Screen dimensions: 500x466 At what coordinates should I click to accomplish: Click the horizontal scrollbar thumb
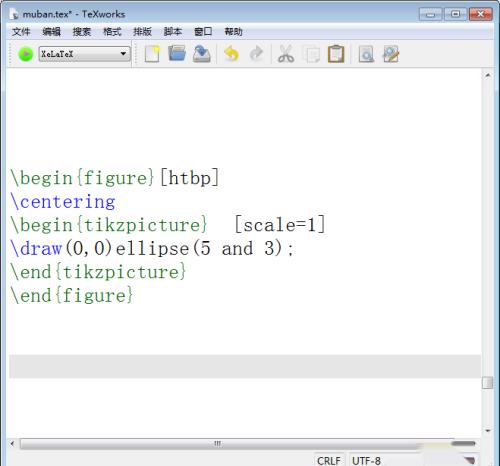click(x=217, y=444)
